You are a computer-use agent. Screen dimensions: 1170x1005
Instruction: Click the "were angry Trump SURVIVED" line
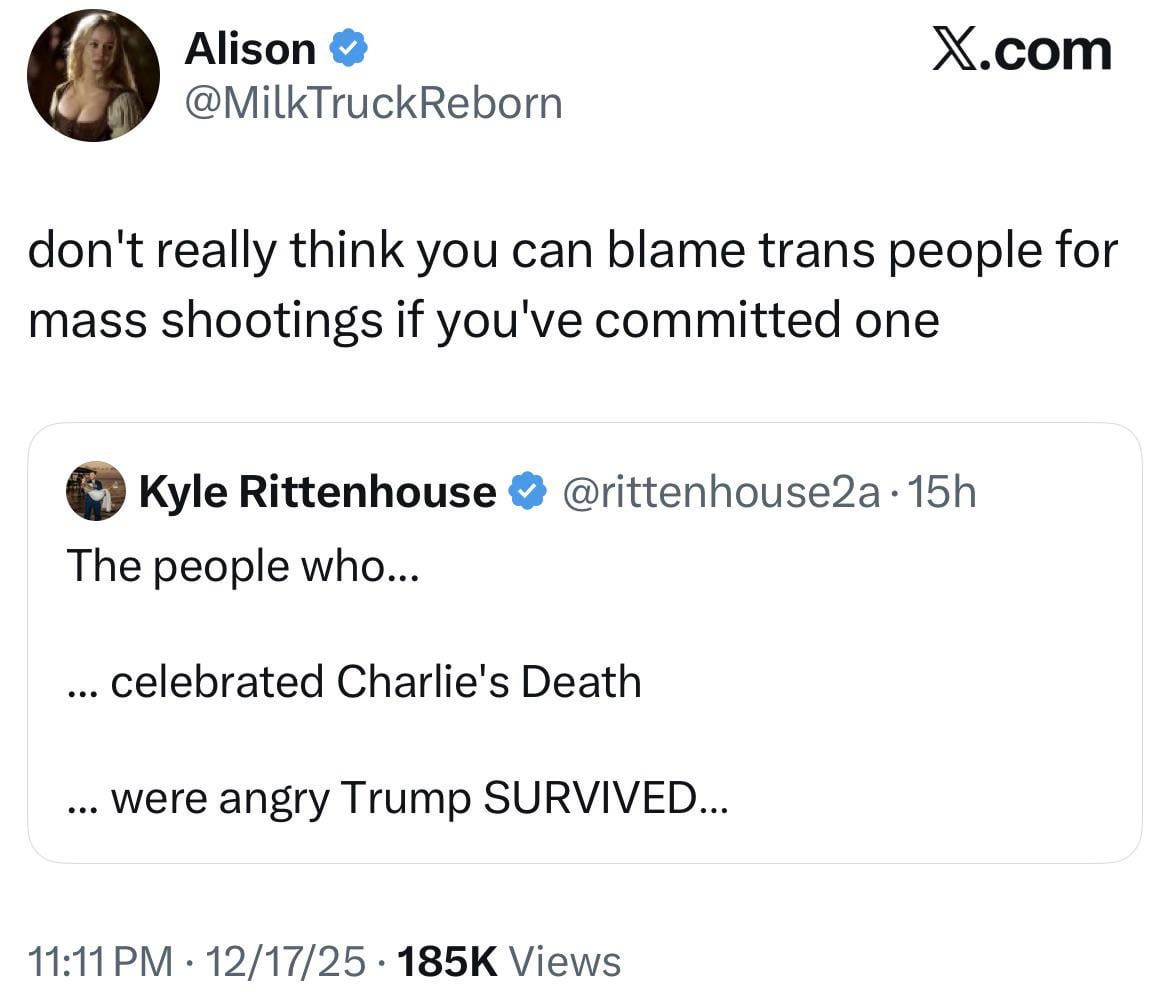click(x=398, y=798)
